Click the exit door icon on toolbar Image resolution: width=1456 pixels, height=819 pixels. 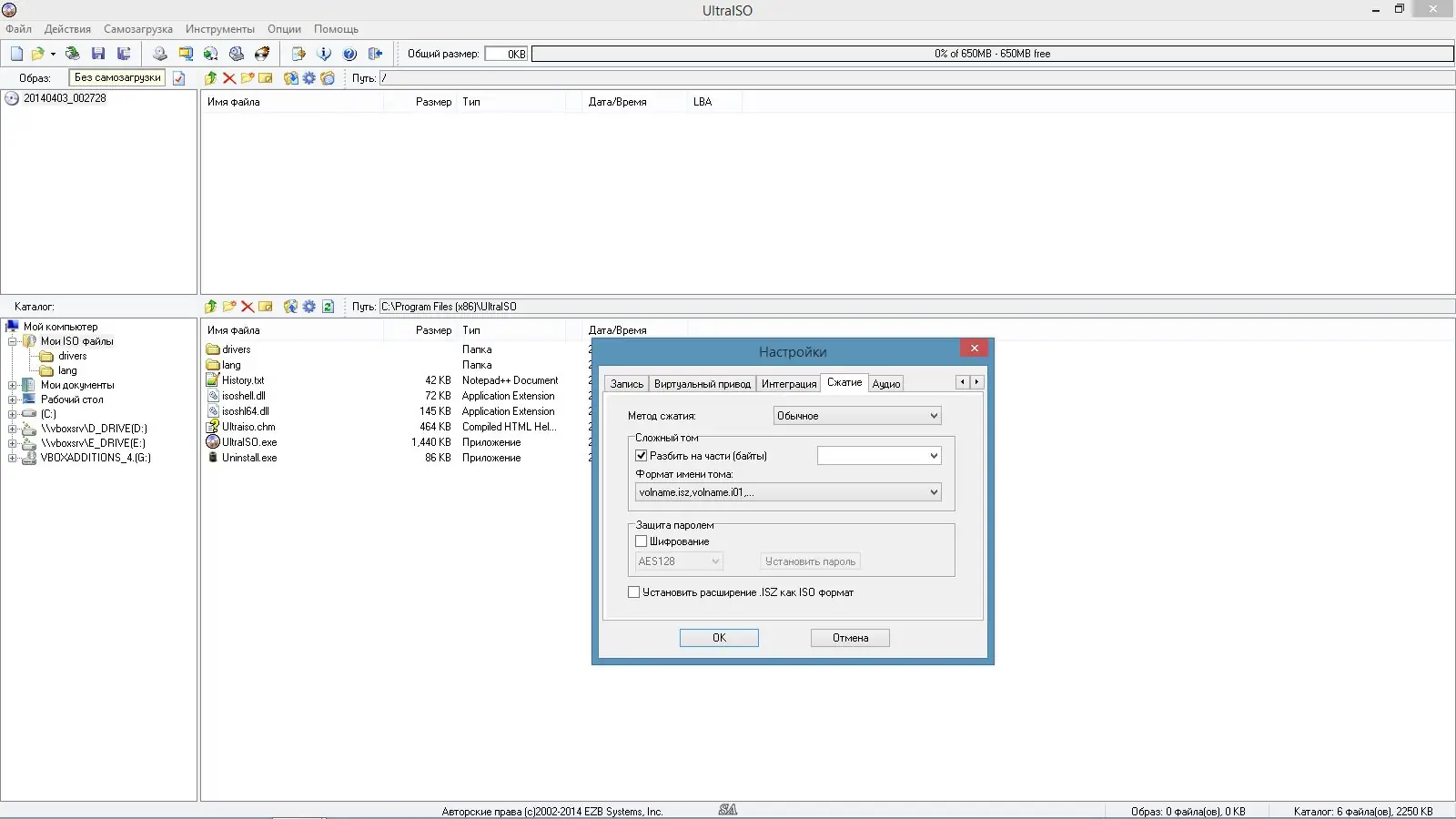pos(375,54)
